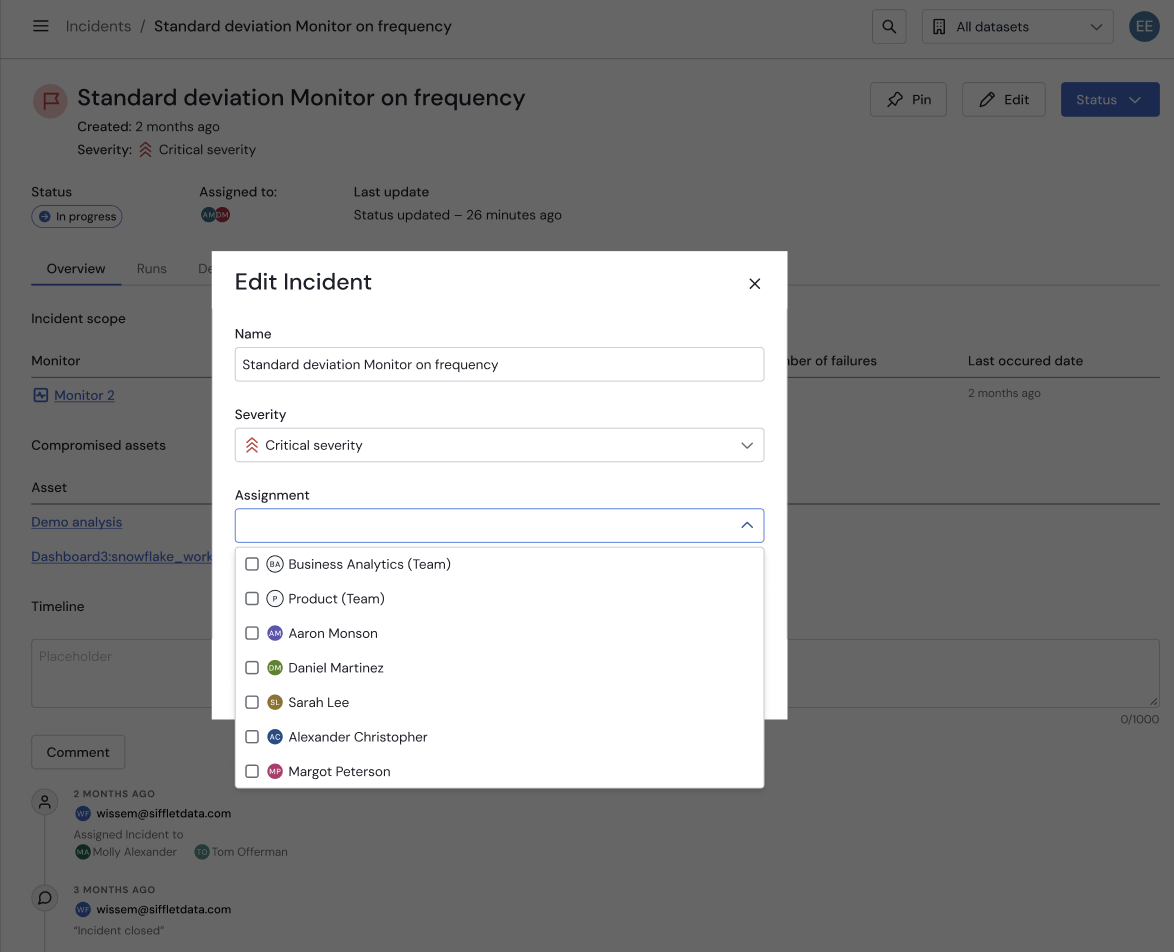Click Aaron Monson's AM avatar
The width and height of the screenshot is (1174, 952).
275,633
